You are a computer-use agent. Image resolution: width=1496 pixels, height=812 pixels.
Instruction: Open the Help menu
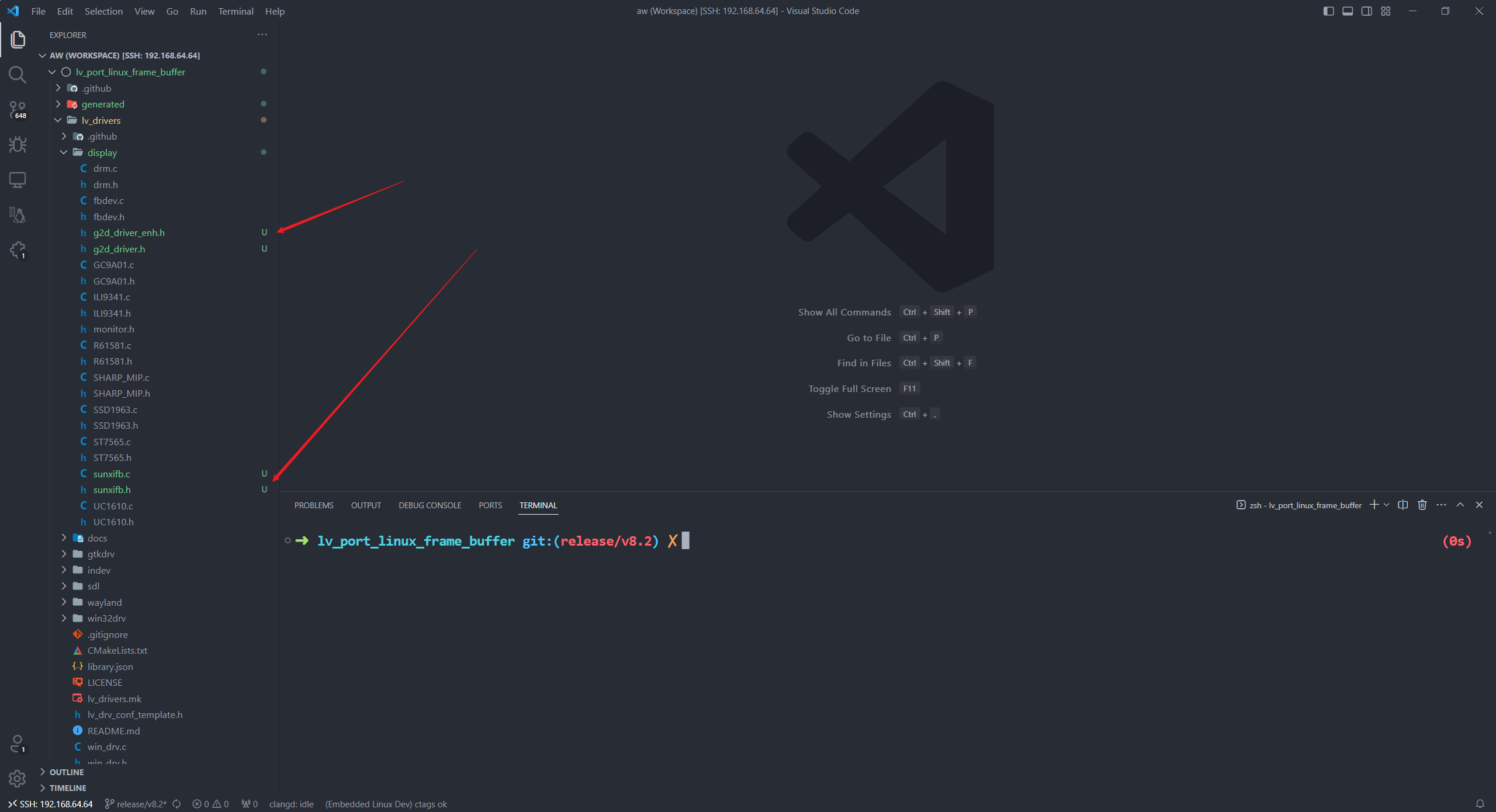click(x=275, y=11)
